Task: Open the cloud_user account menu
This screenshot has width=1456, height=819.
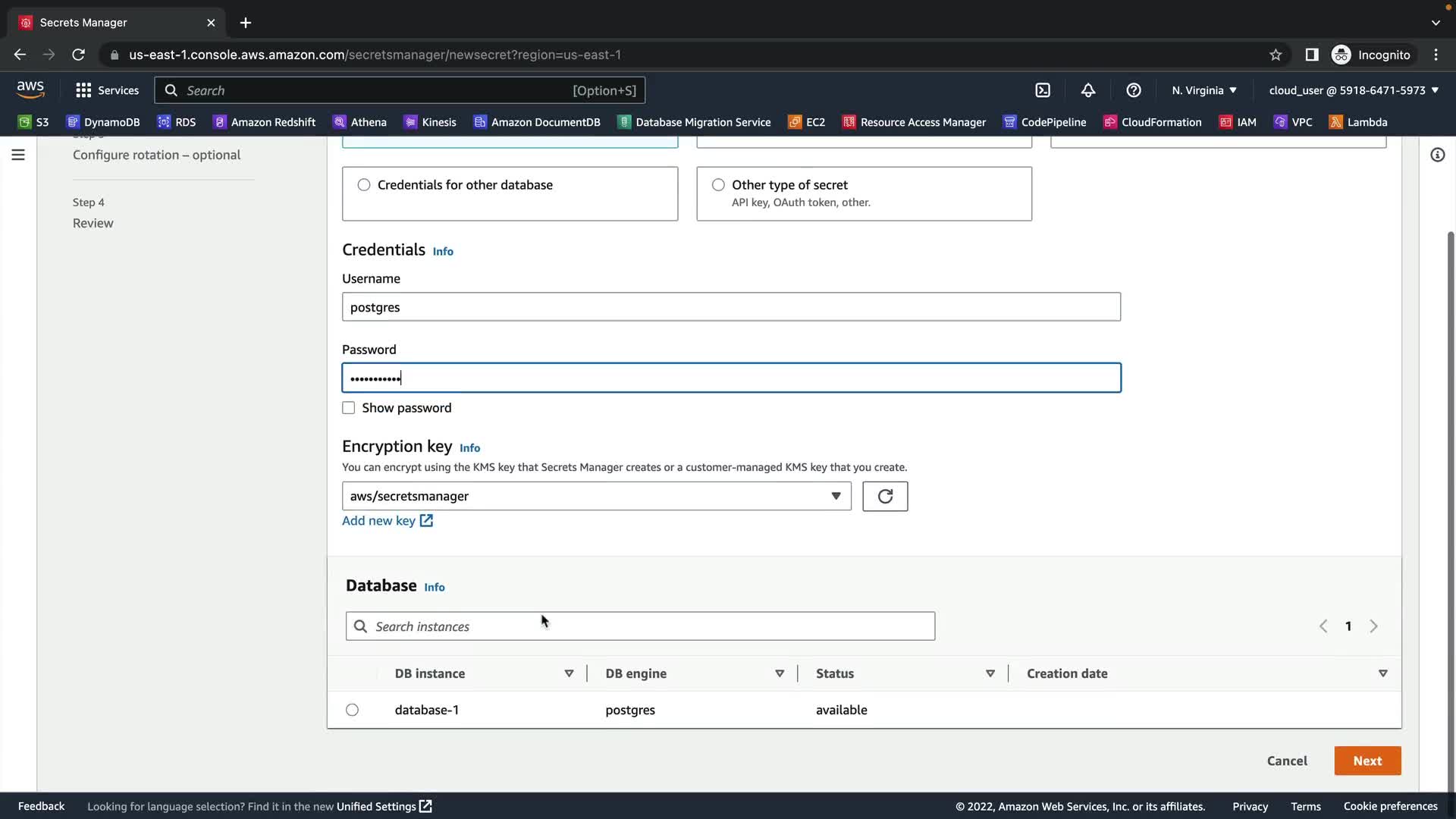Action: click(x=1354, y=90)
